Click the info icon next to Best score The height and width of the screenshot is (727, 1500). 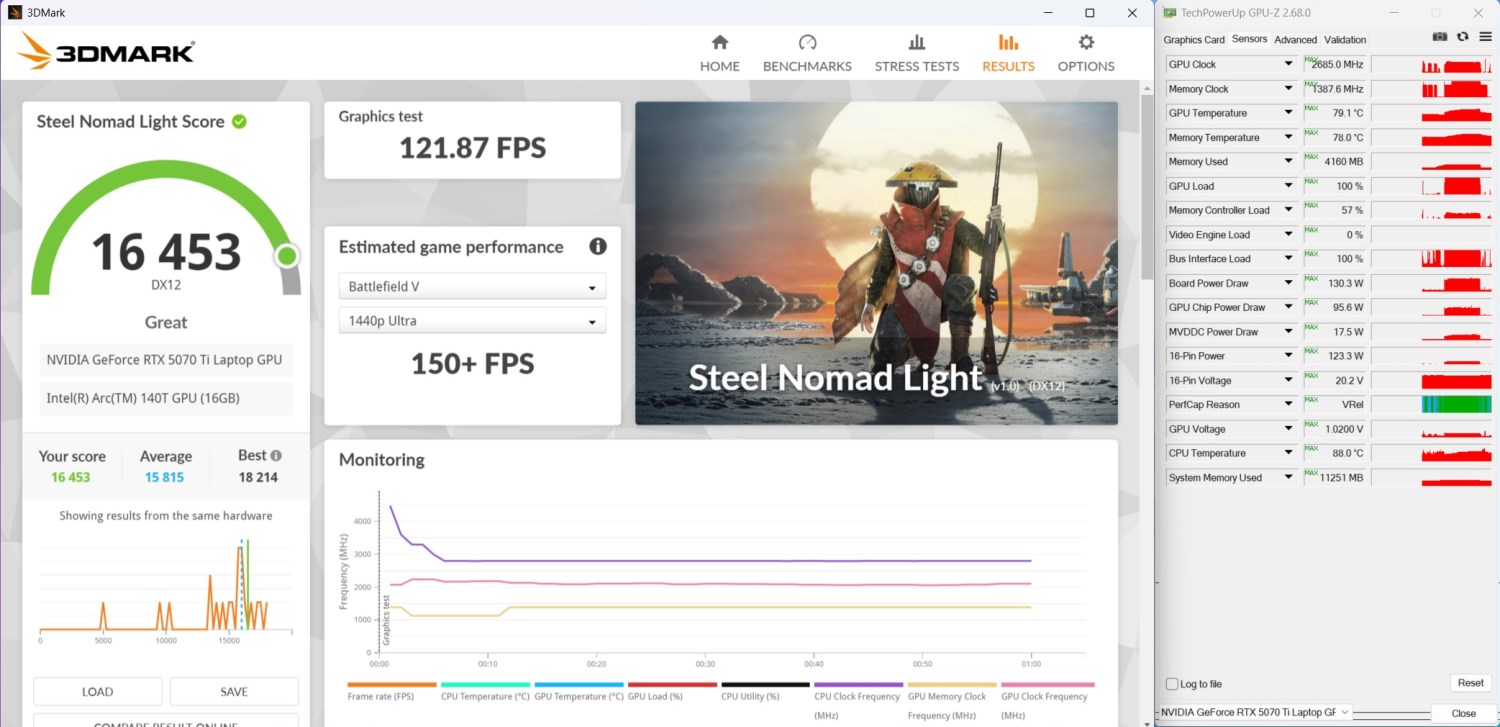276,456
